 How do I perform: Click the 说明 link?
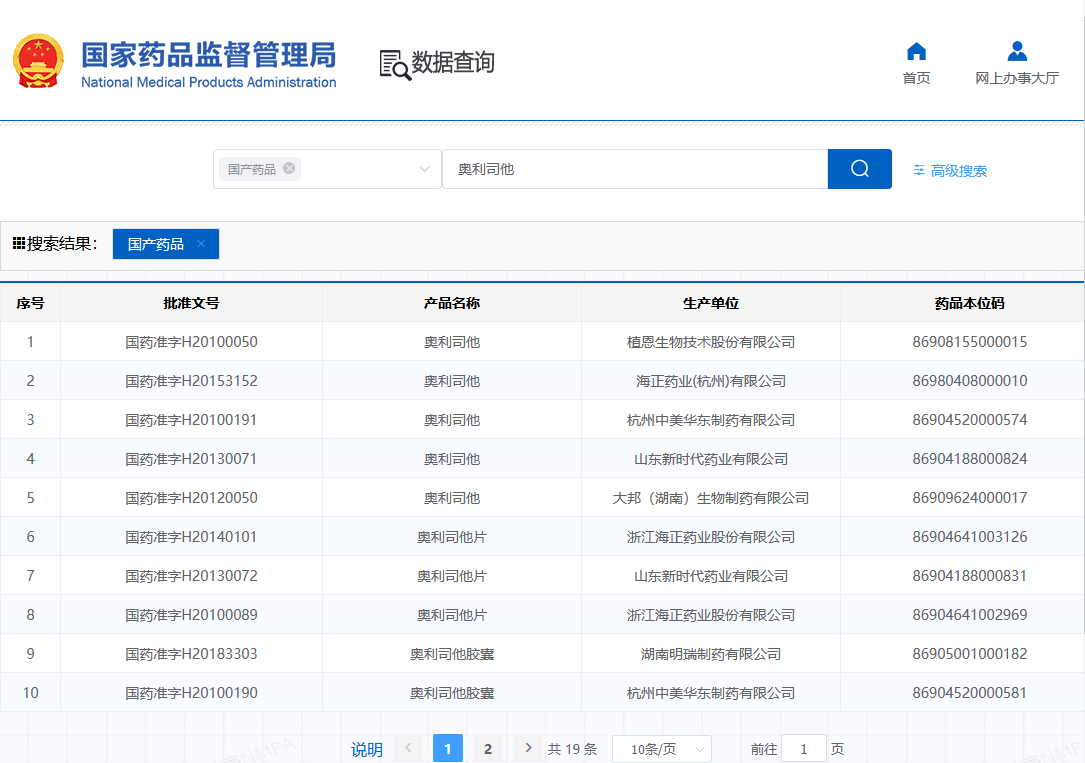pyautogui.click(x=365, y=750)
